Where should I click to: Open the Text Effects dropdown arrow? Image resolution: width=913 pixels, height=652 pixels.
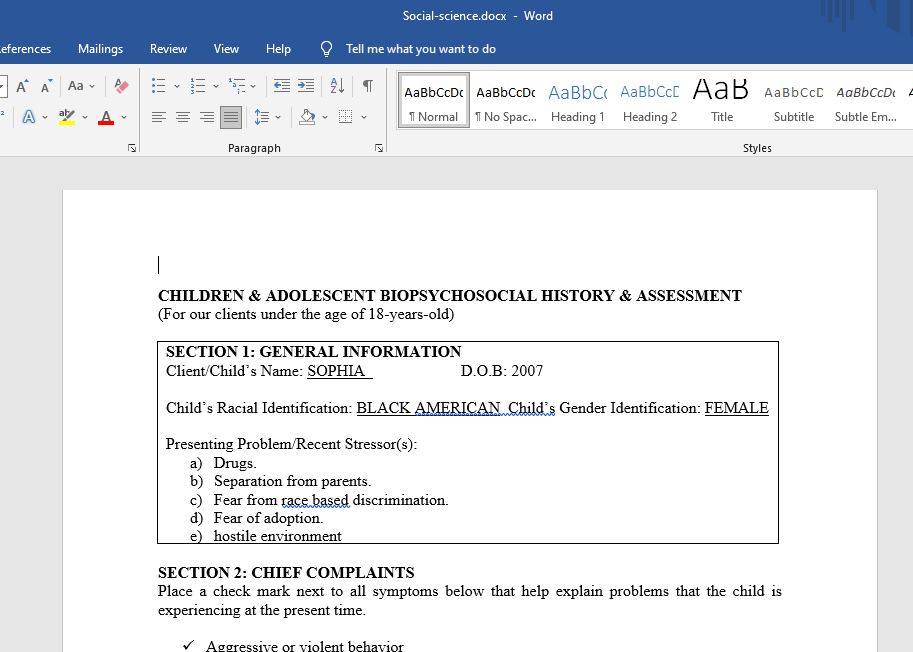pyautogui.click(x=45, y=117)
